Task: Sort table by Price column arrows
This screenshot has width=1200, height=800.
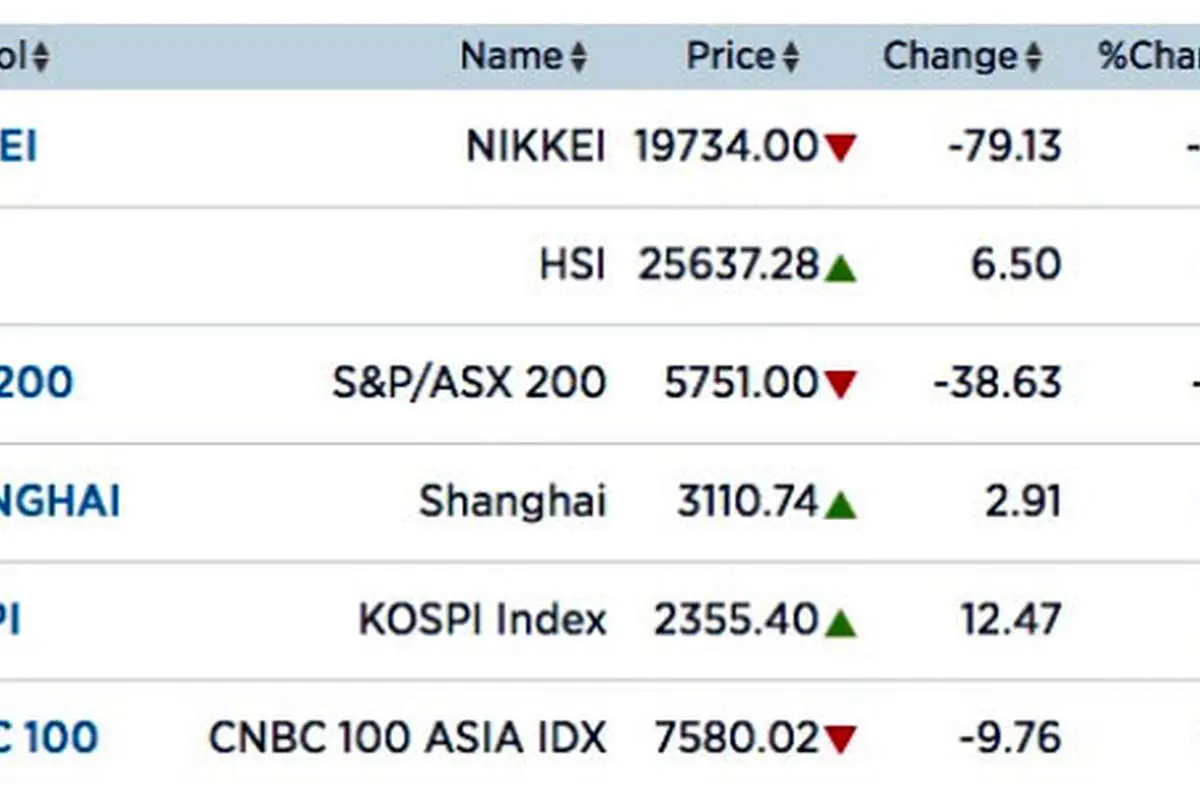Action: 790,57
